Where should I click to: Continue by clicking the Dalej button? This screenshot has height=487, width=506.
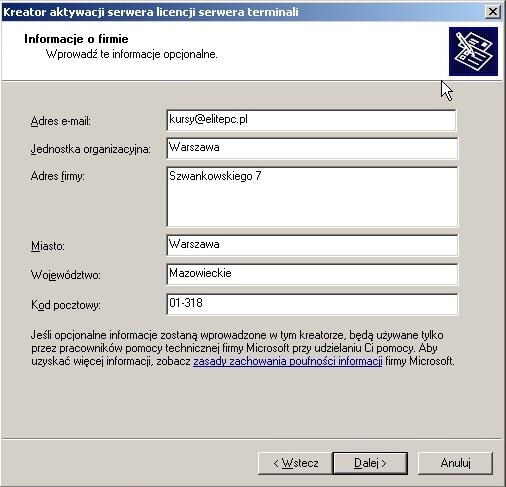[370, 463]
